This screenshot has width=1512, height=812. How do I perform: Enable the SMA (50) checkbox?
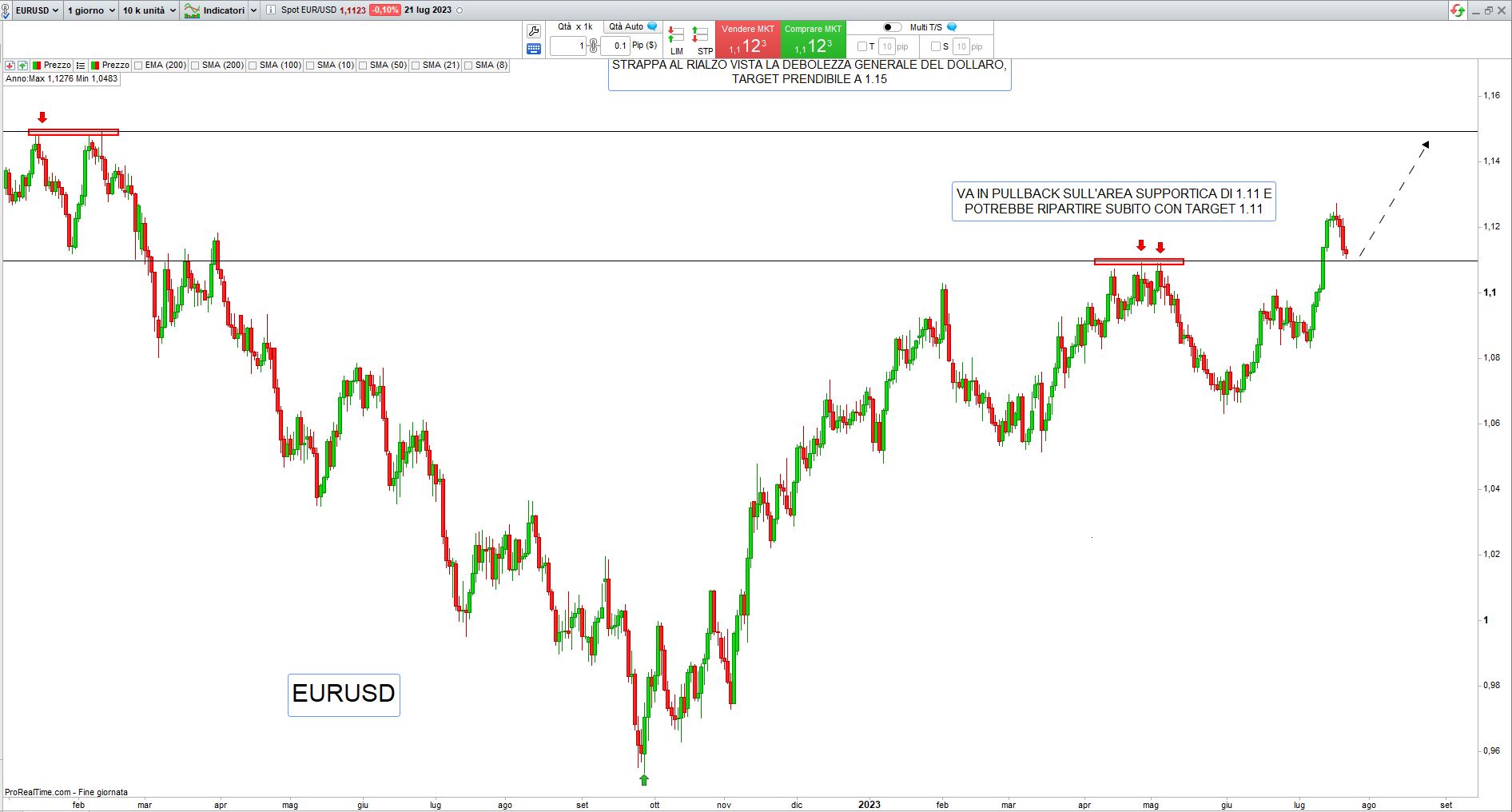pyautogui.click(x=363, y=66)
